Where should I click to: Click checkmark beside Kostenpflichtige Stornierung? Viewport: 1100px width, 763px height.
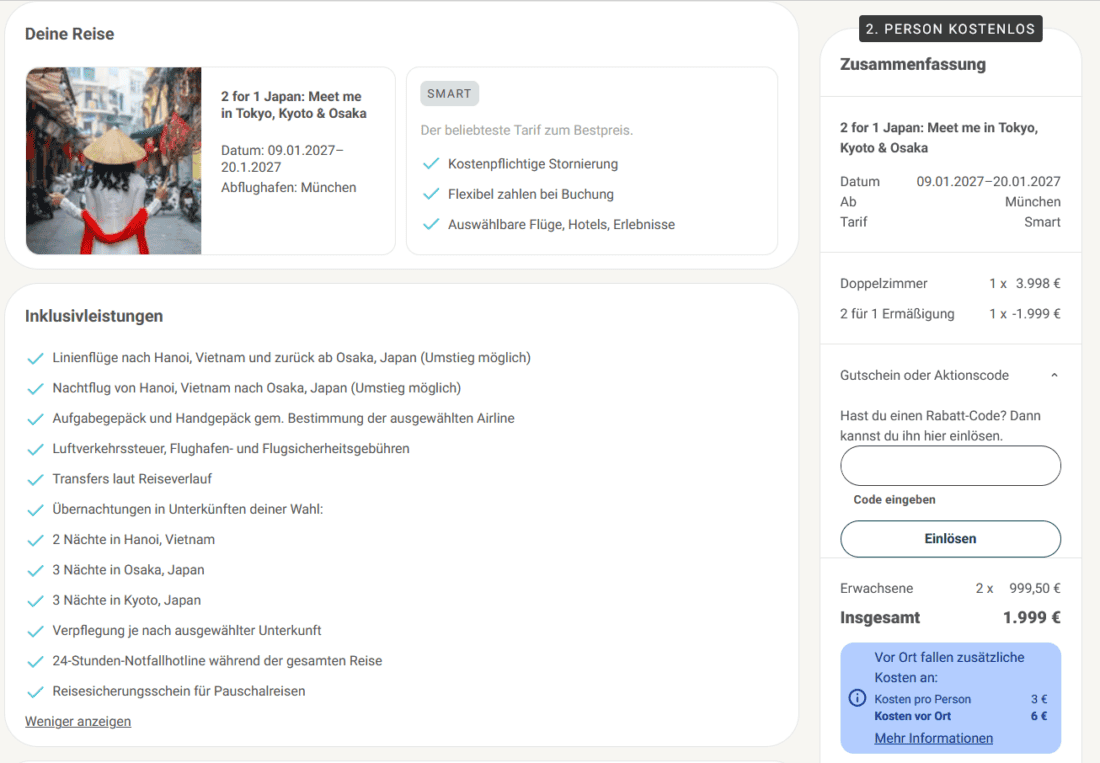pyautogui.click(x=431, y=163)
